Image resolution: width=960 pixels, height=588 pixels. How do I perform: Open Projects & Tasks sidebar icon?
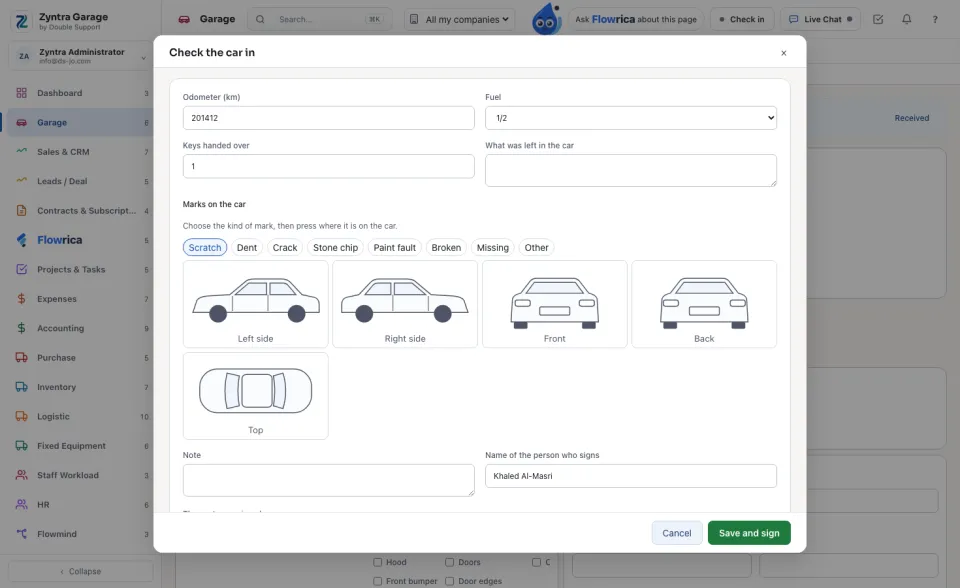point(21,269)
